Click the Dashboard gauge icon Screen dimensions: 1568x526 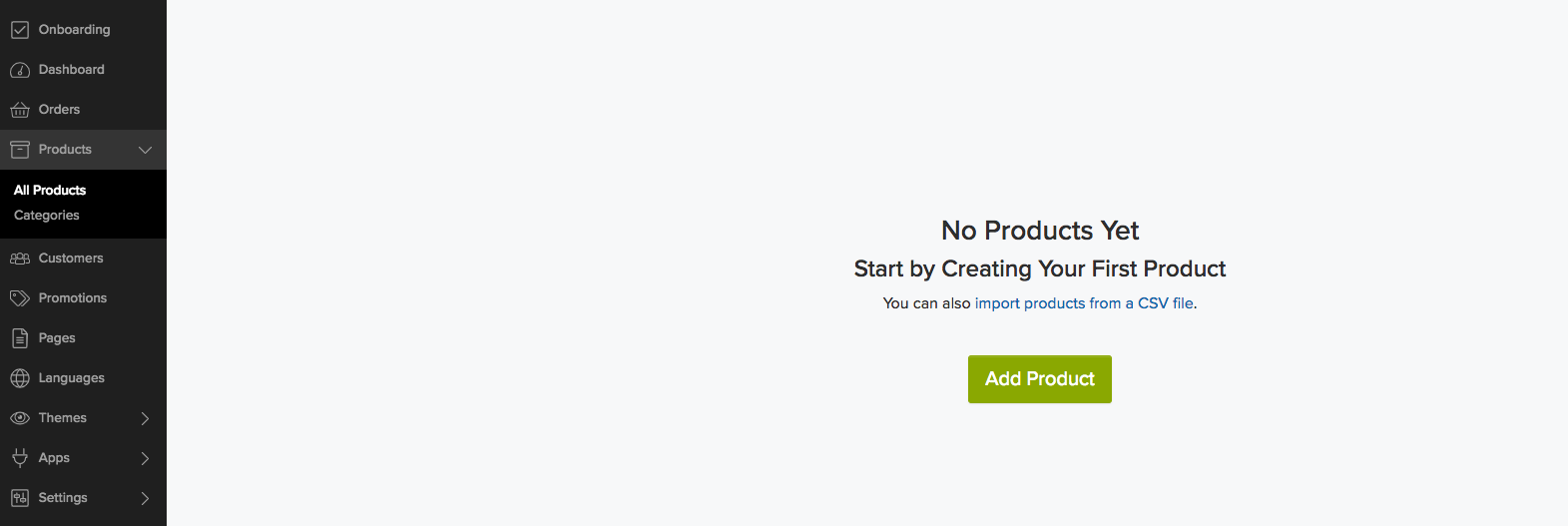pos(20,70)
